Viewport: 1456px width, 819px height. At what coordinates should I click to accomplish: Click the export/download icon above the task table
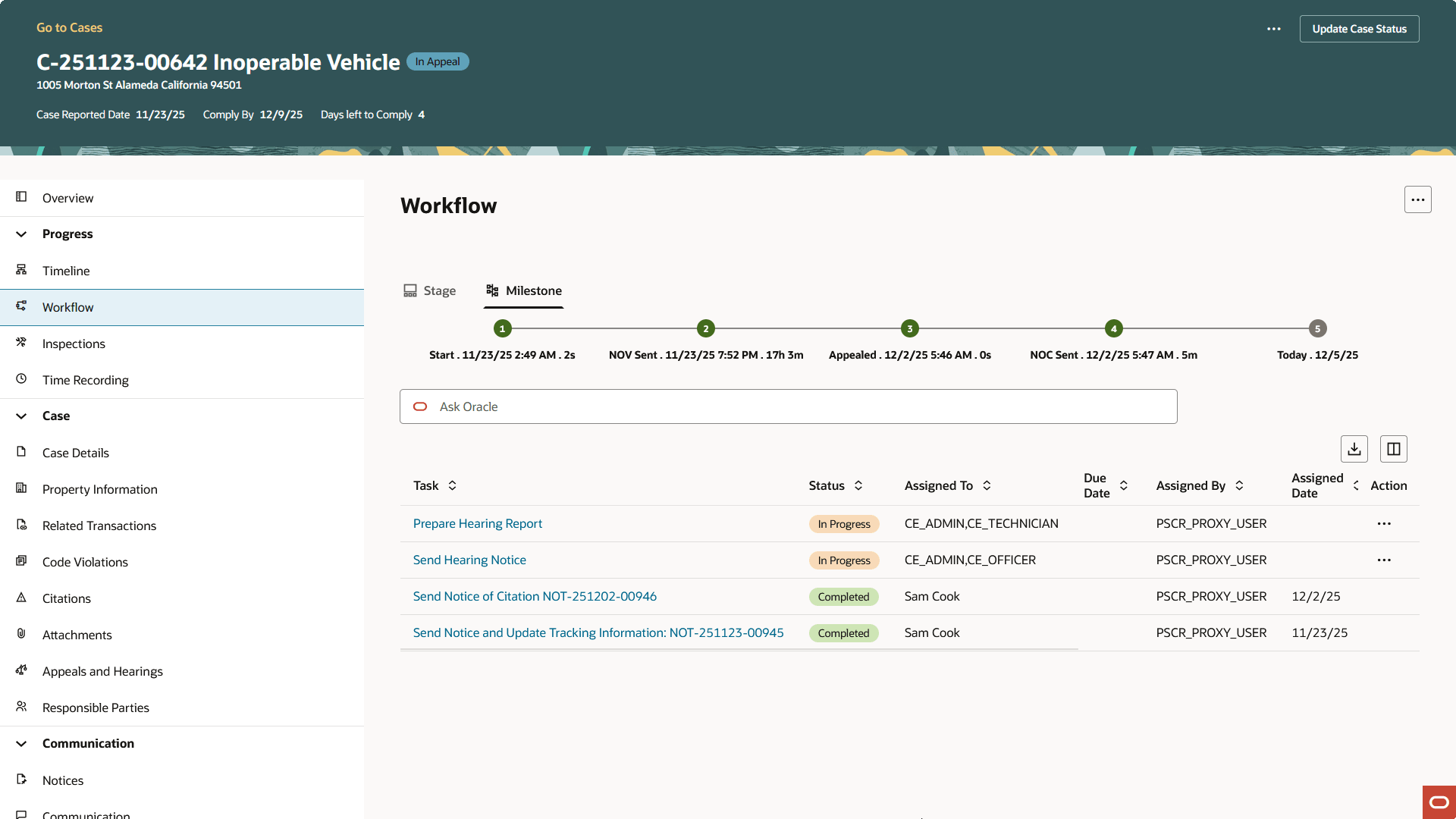click(x=1354, y=448)
